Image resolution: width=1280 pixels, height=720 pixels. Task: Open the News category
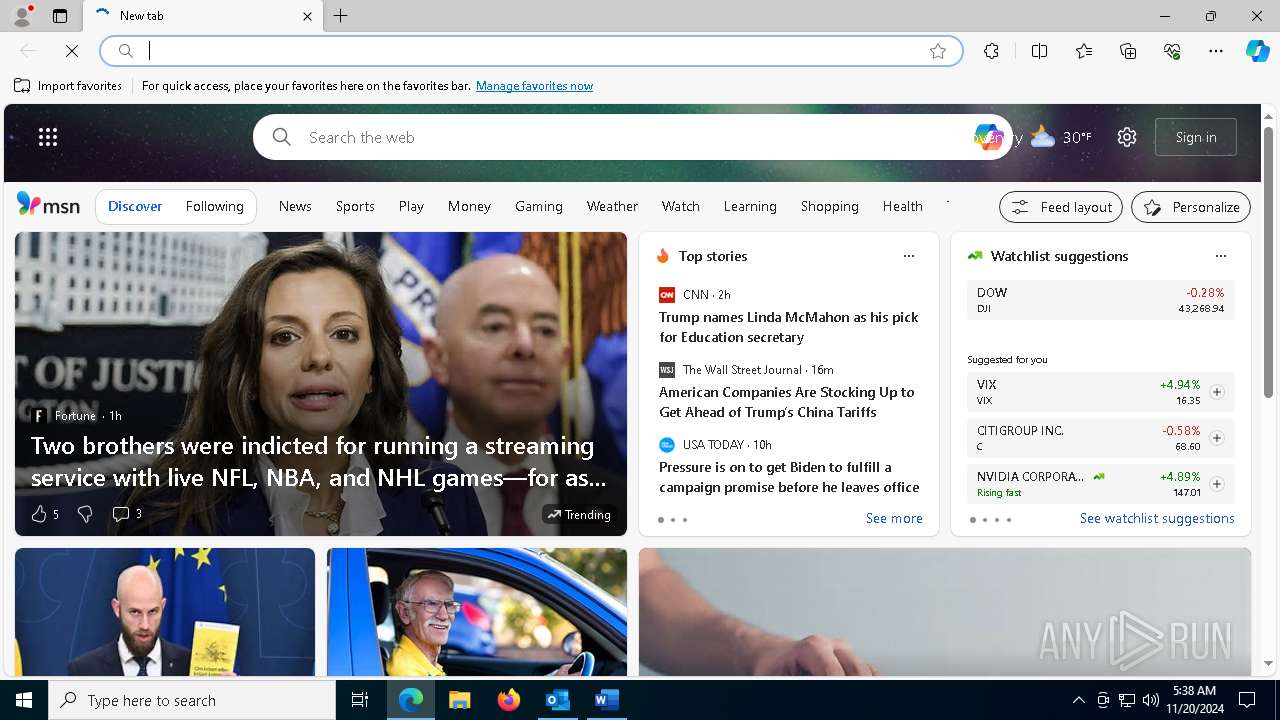295,206
